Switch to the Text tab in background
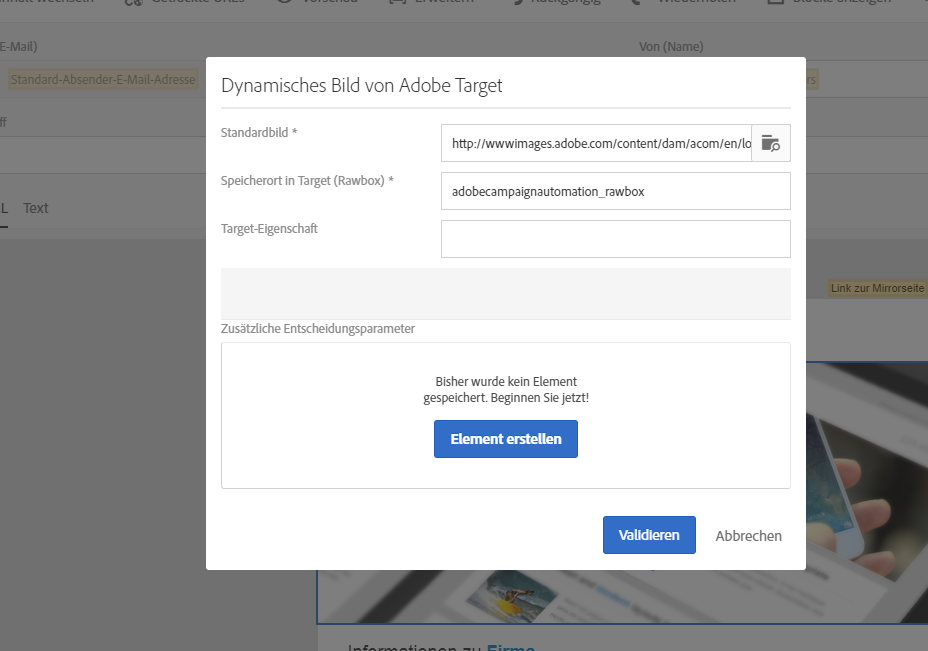 (36, 208)
